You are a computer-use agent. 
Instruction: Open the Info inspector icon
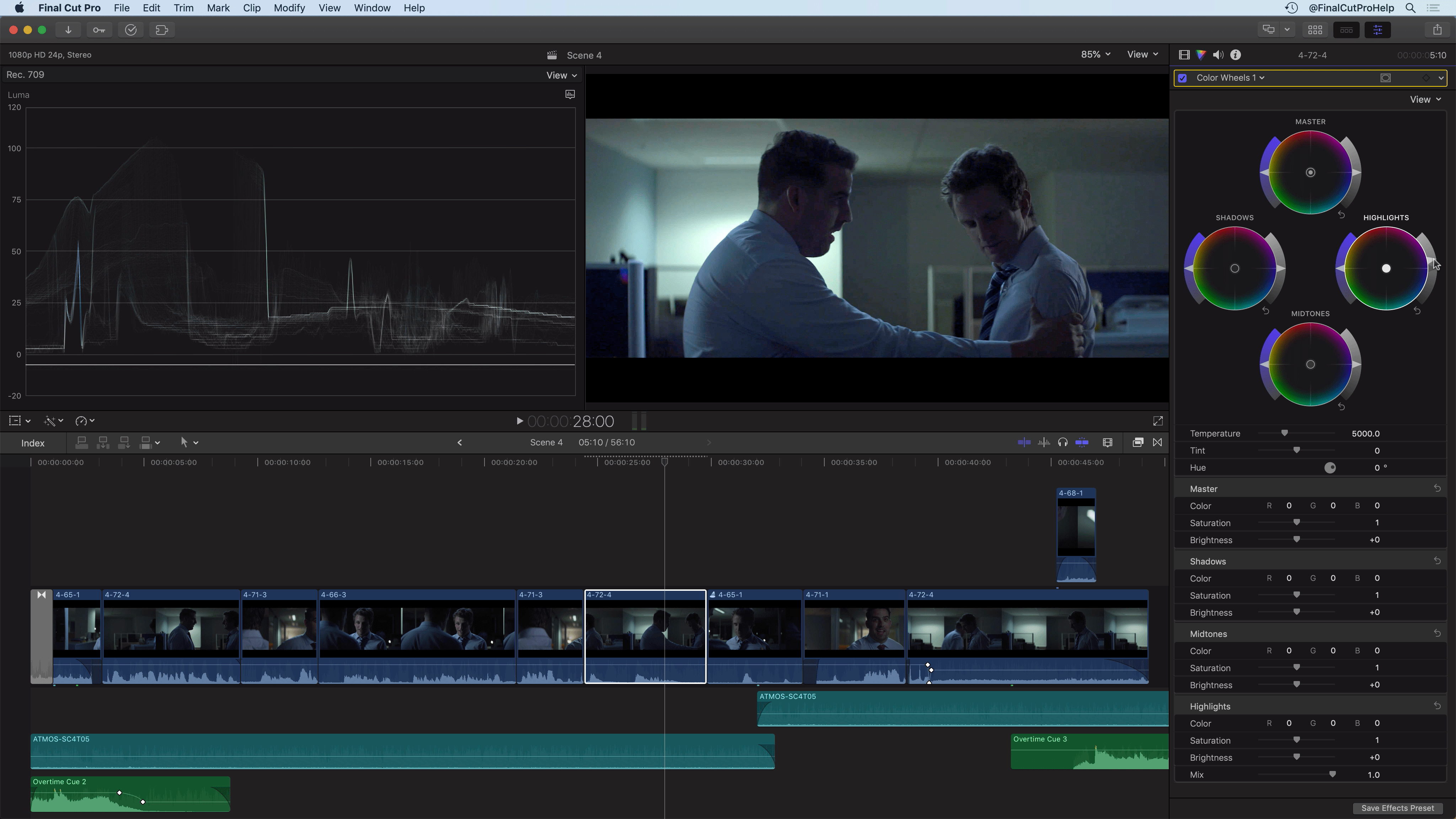pos(1236,55)
